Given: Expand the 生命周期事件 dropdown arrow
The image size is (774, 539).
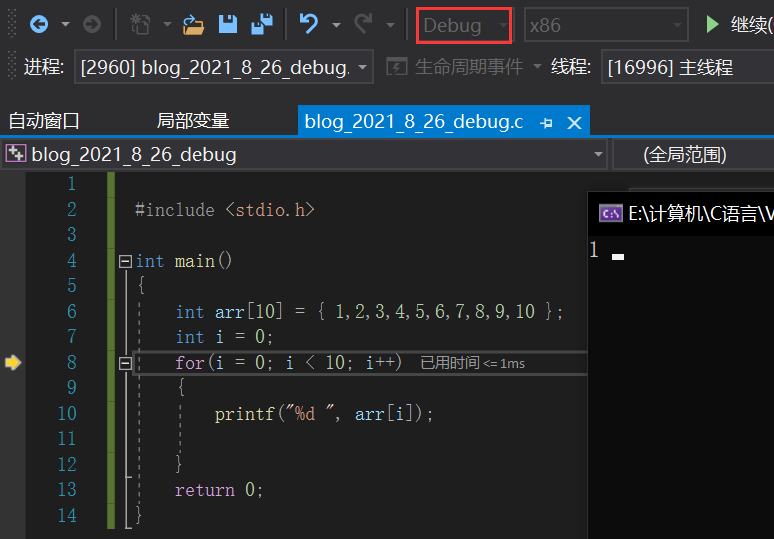Looking at the screenshot, I should tap(537, 67).
